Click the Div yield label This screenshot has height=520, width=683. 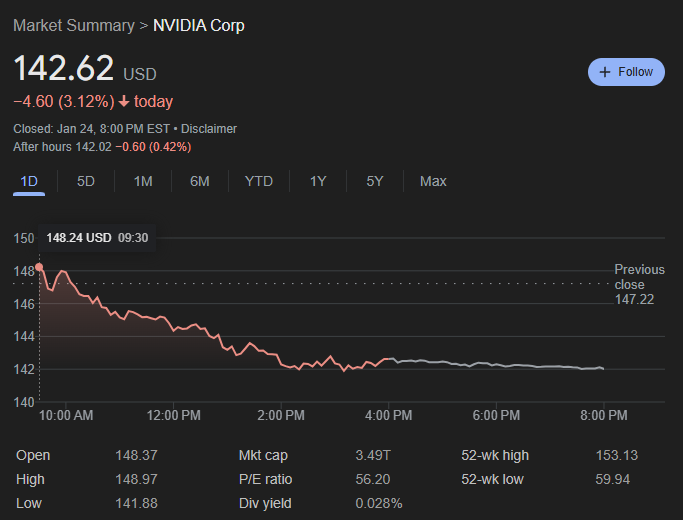coord(265,503)
